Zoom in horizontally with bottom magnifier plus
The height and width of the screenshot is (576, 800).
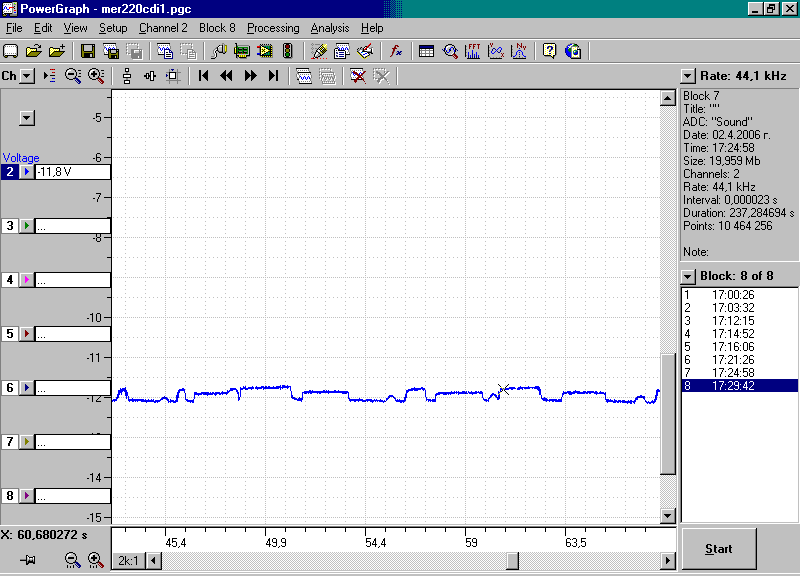[x=96, y=560]
